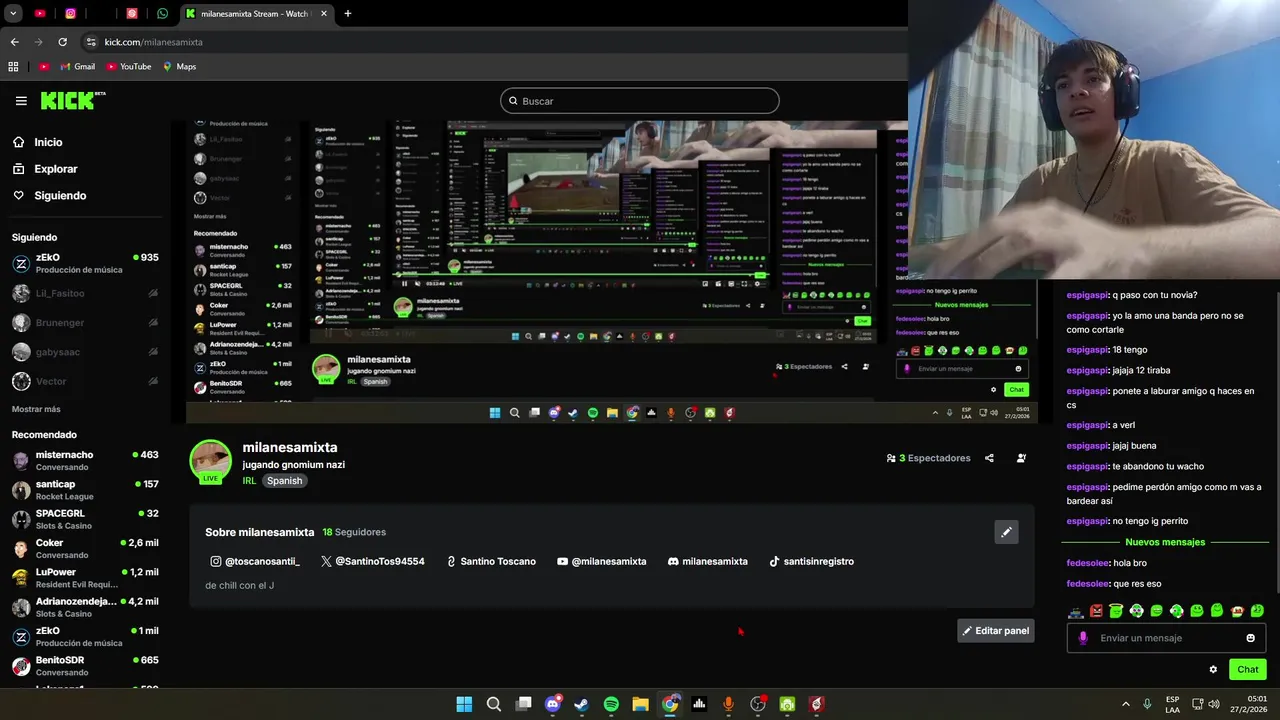The image size is (1280, 720).
Task: View the 3 Espectadores viewer list
Action: (928, 458)
